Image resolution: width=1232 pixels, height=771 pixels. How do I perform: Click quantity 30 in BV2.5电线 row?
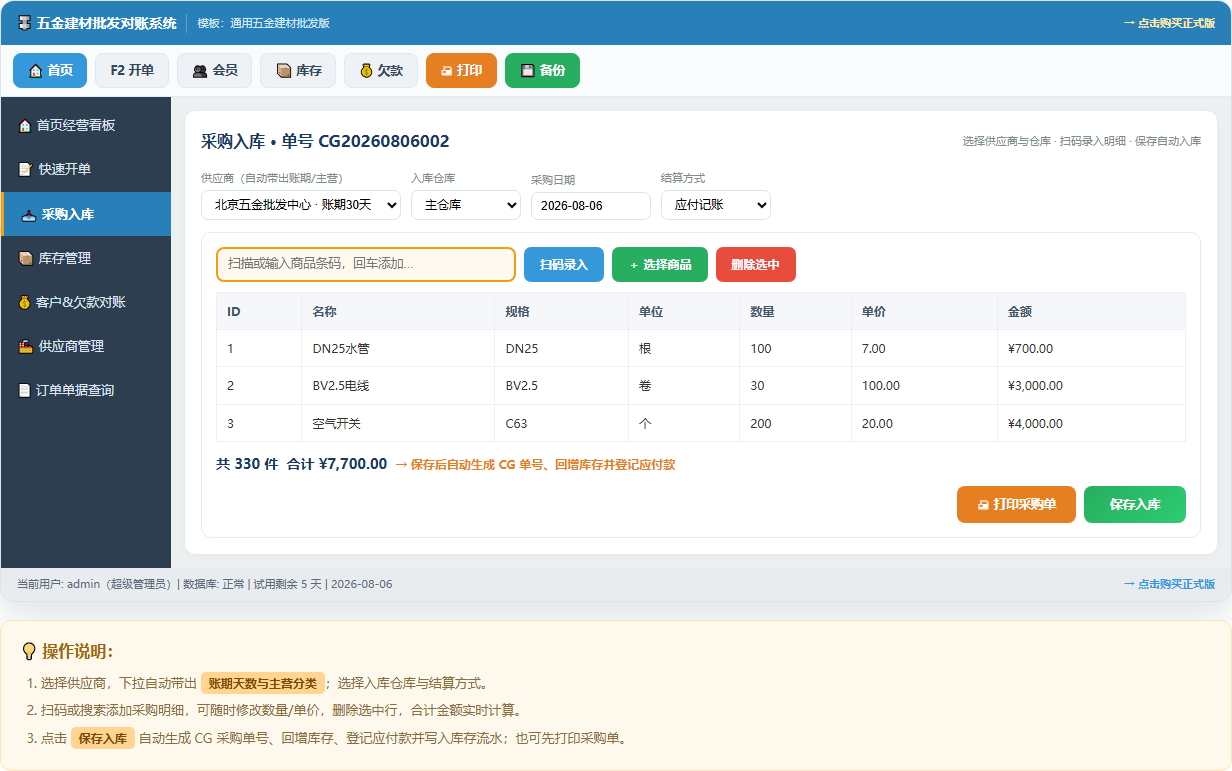coord(795,386)
